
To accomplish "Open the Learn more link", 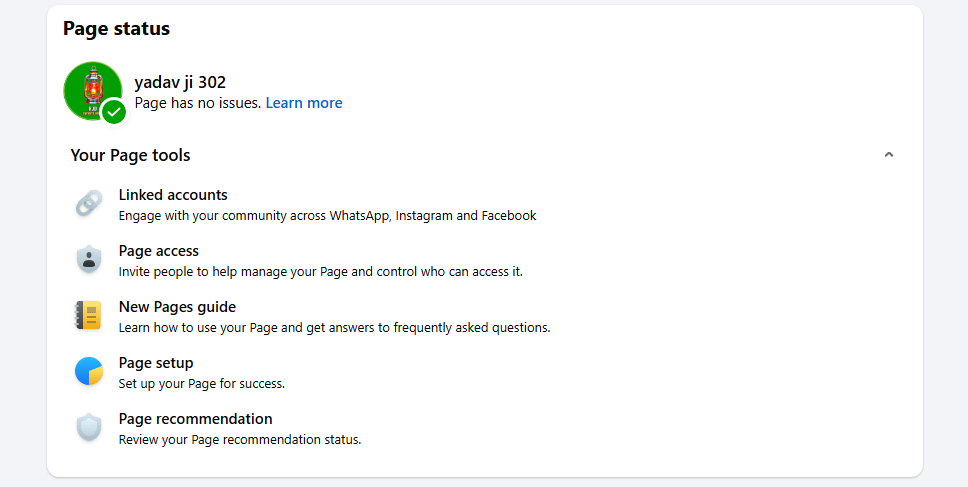I will (x=304, y=103).
